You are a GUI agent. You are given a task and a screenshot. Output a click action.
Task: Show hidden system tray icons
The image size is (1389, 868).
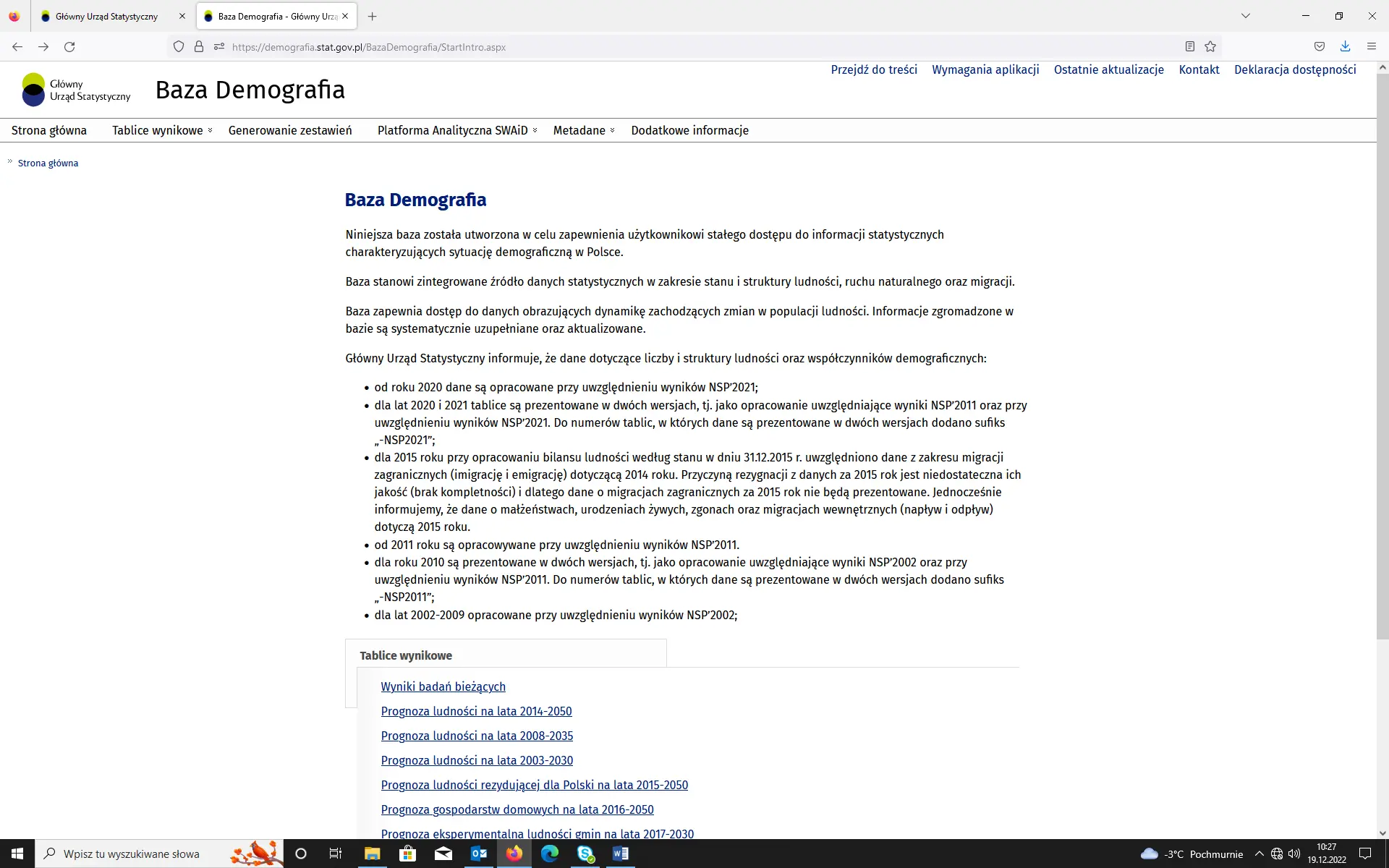1259,854
